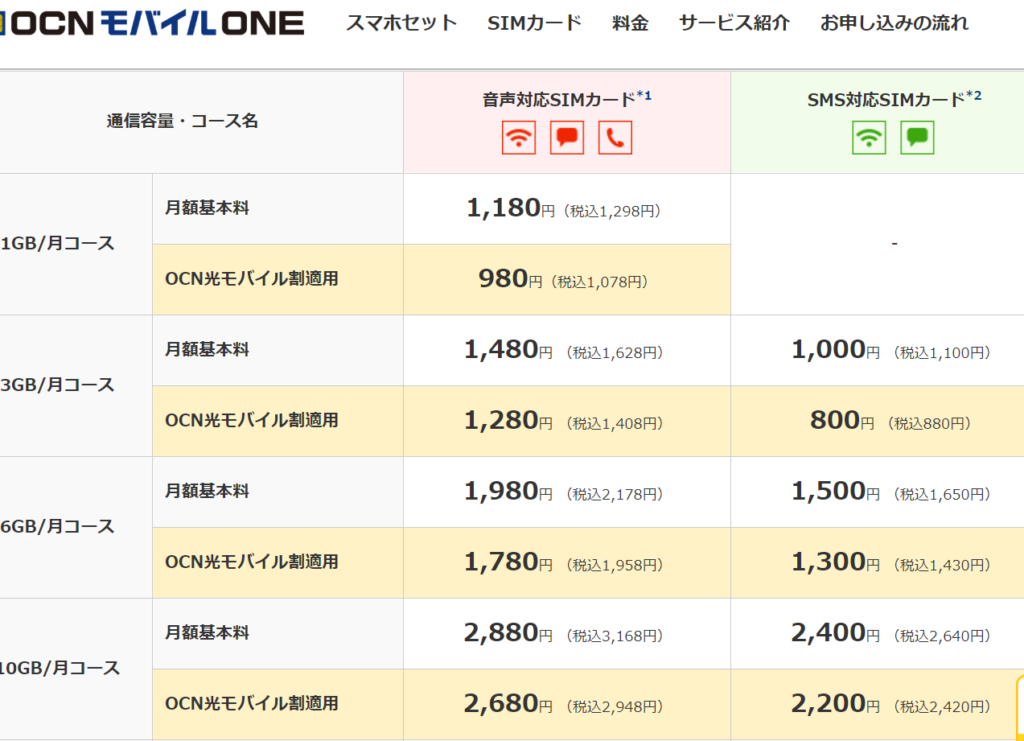Click the green Wi-Fi data icon
Viewport: 1024px width, 741px height.
point(869,138)
